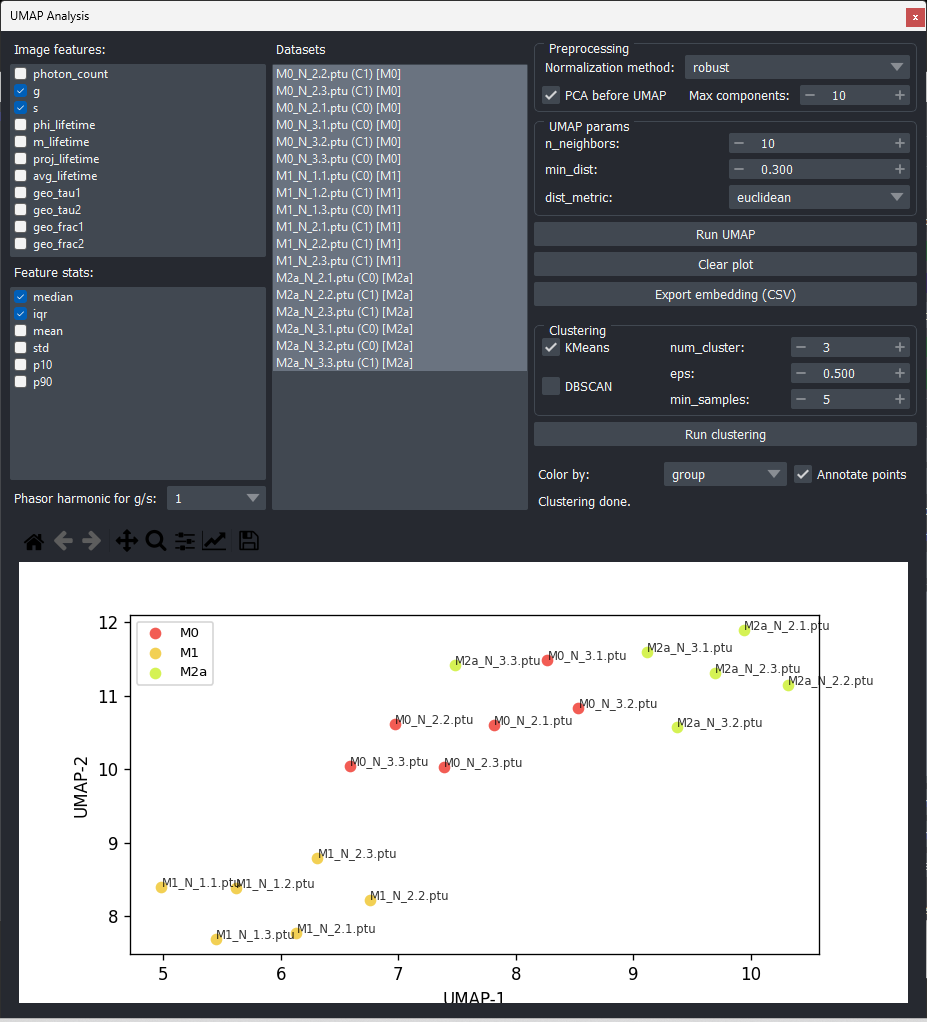Activate the zoom-to-rectangle tool
The width and height of the screenshot is (927, 1022).
tap(155, 540)
